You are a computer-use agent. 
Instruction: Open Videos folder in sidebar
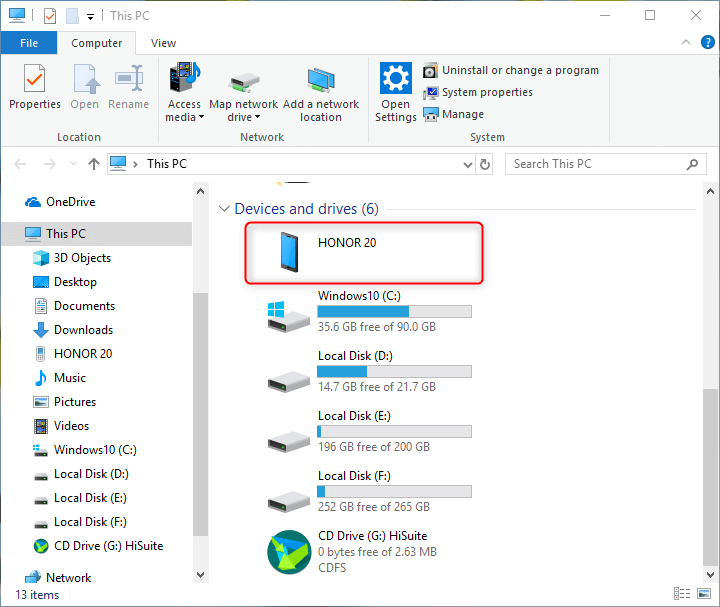point(61,426)
